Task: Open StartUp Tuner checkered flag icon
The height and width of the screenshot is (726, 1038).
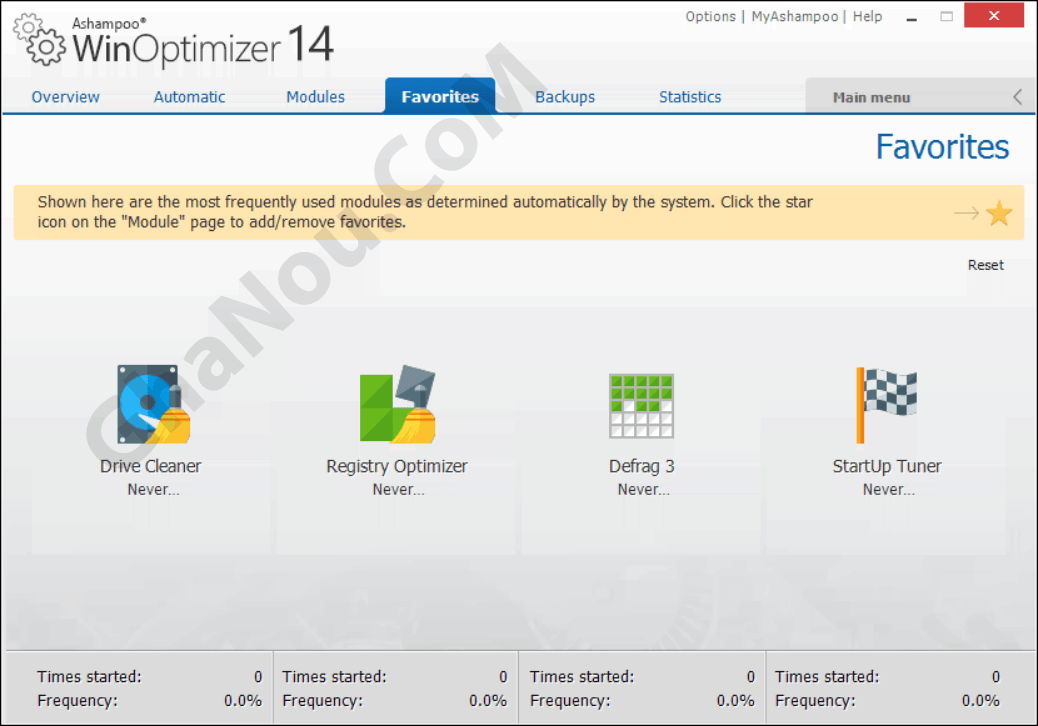Action: [886, 405]
